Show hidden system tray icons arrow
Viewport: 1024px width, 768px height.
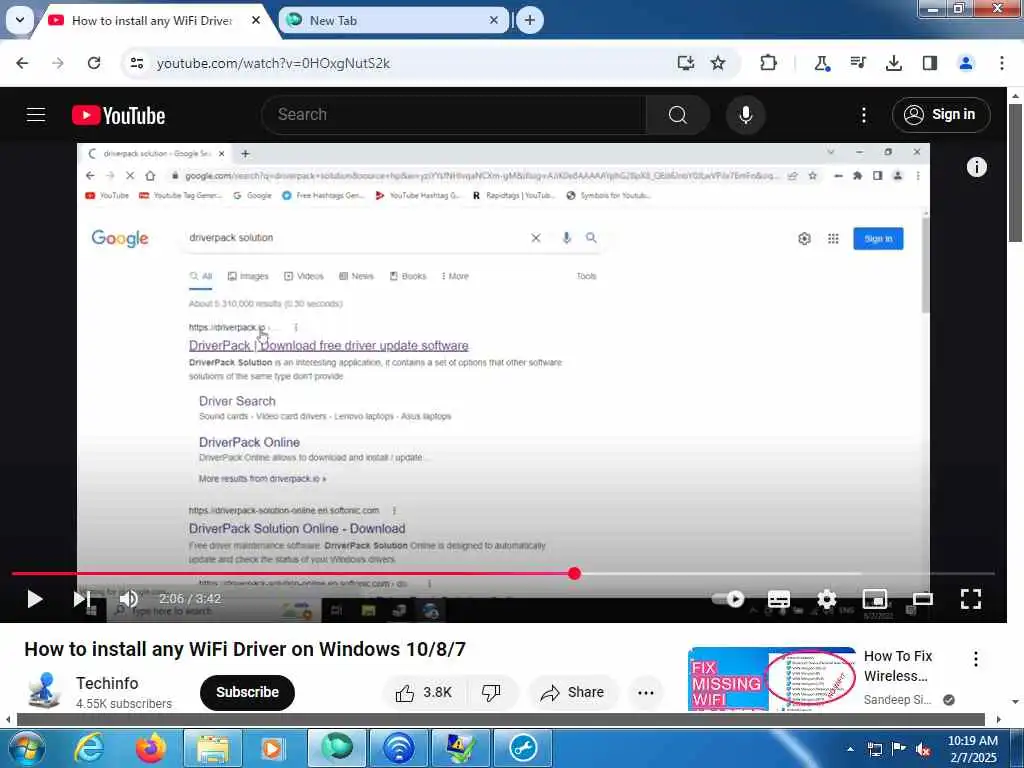point(850,749)
